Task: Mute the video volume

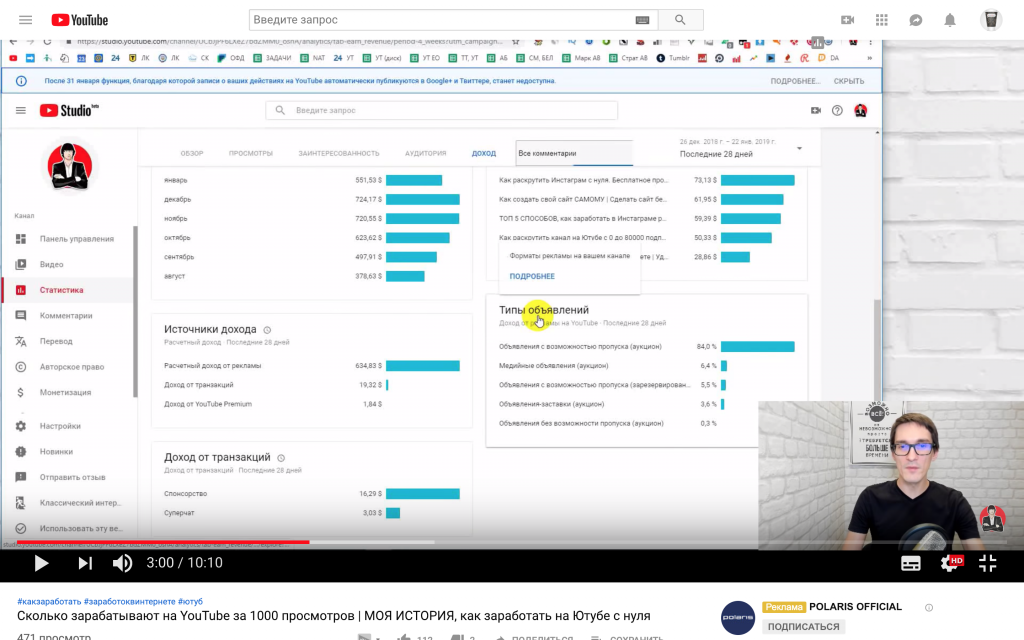Action: 122,563
